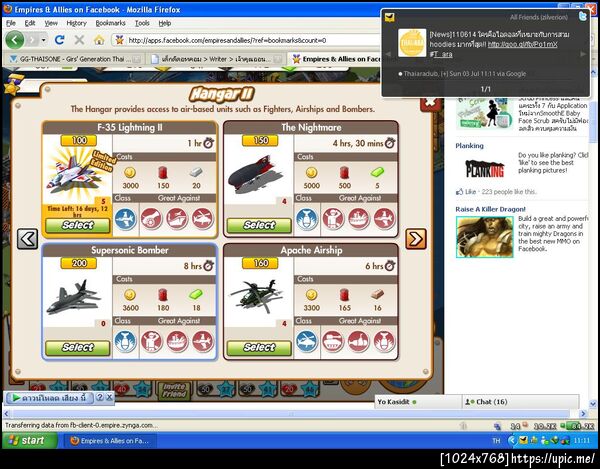The image size is (600, 469).
Task: Click Firefox back button
Action: coord(15,39)
